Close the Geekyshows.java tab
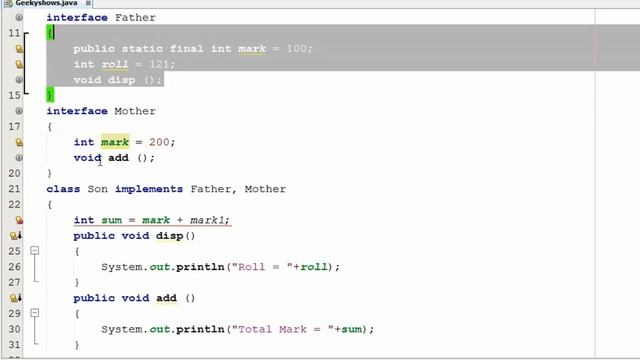 click(88, 3)
